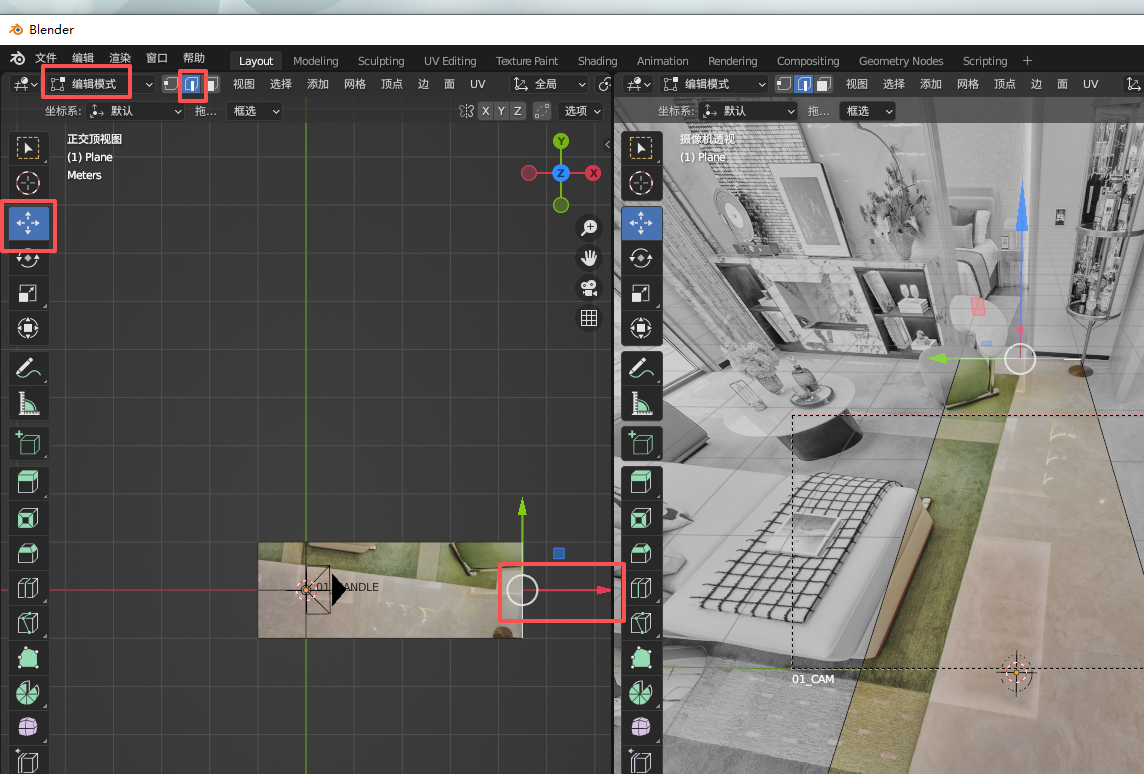Toggle camera view icon in left viewport

pos(589,288)
